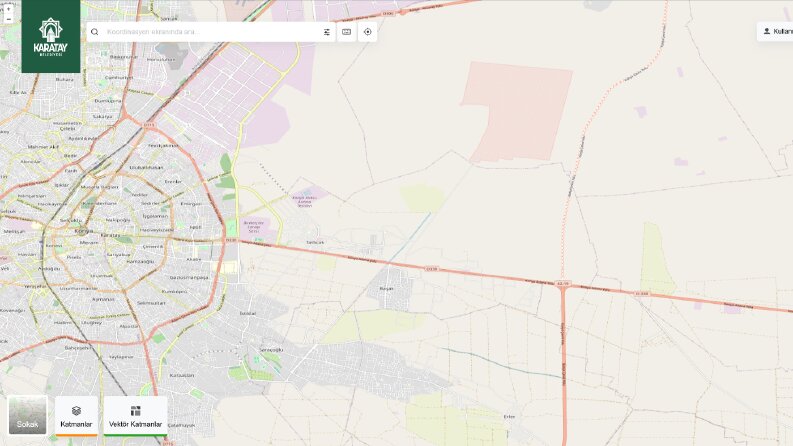Click the search magnifier icon
The image size is (793, 446).
[95, 32]
